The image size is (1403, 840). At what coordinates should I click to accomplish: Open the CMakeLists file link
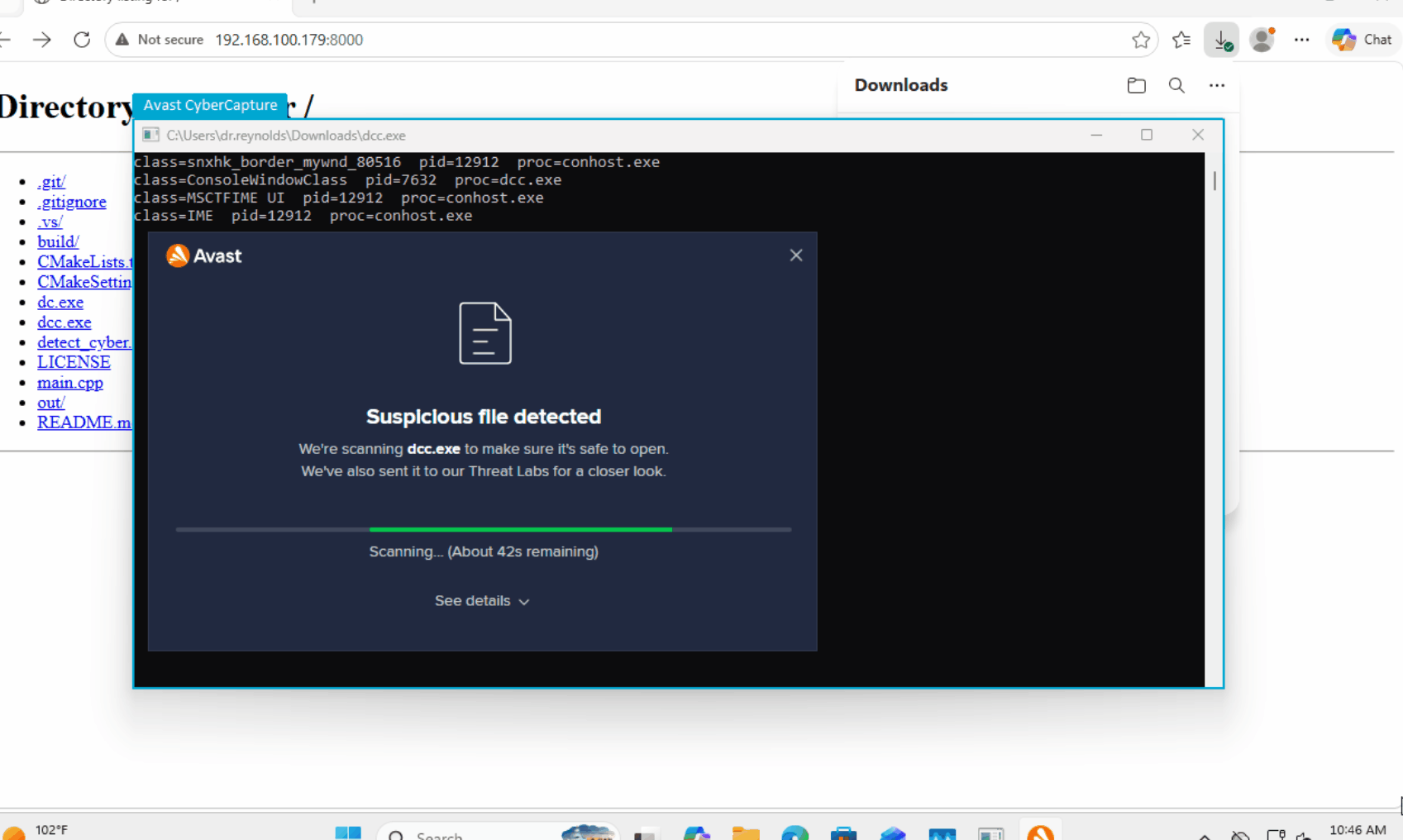(x=84, y=262)
